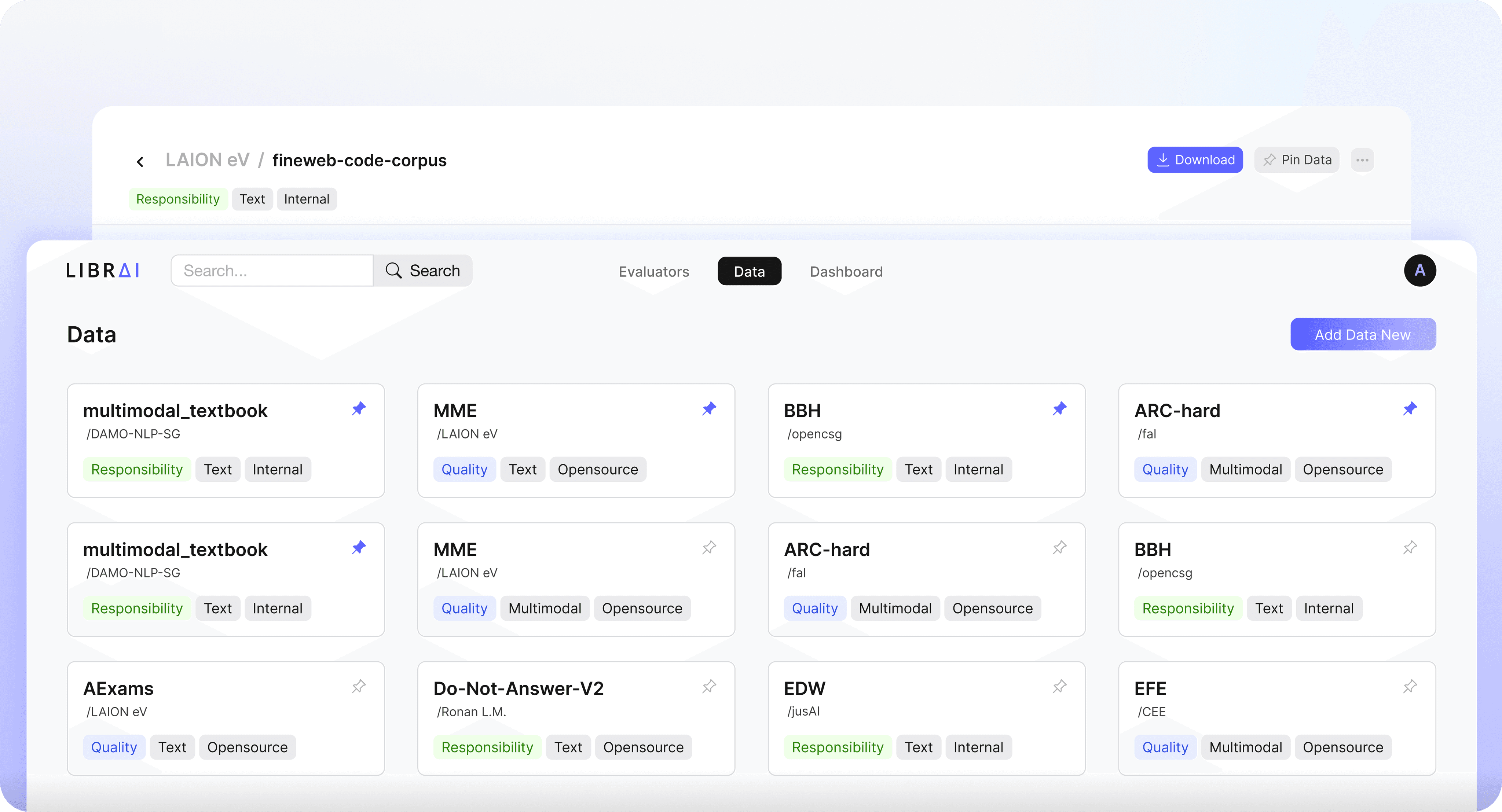Click the Pin Data button
This screenshot has width=1502, height=812.
[1296, 160]
